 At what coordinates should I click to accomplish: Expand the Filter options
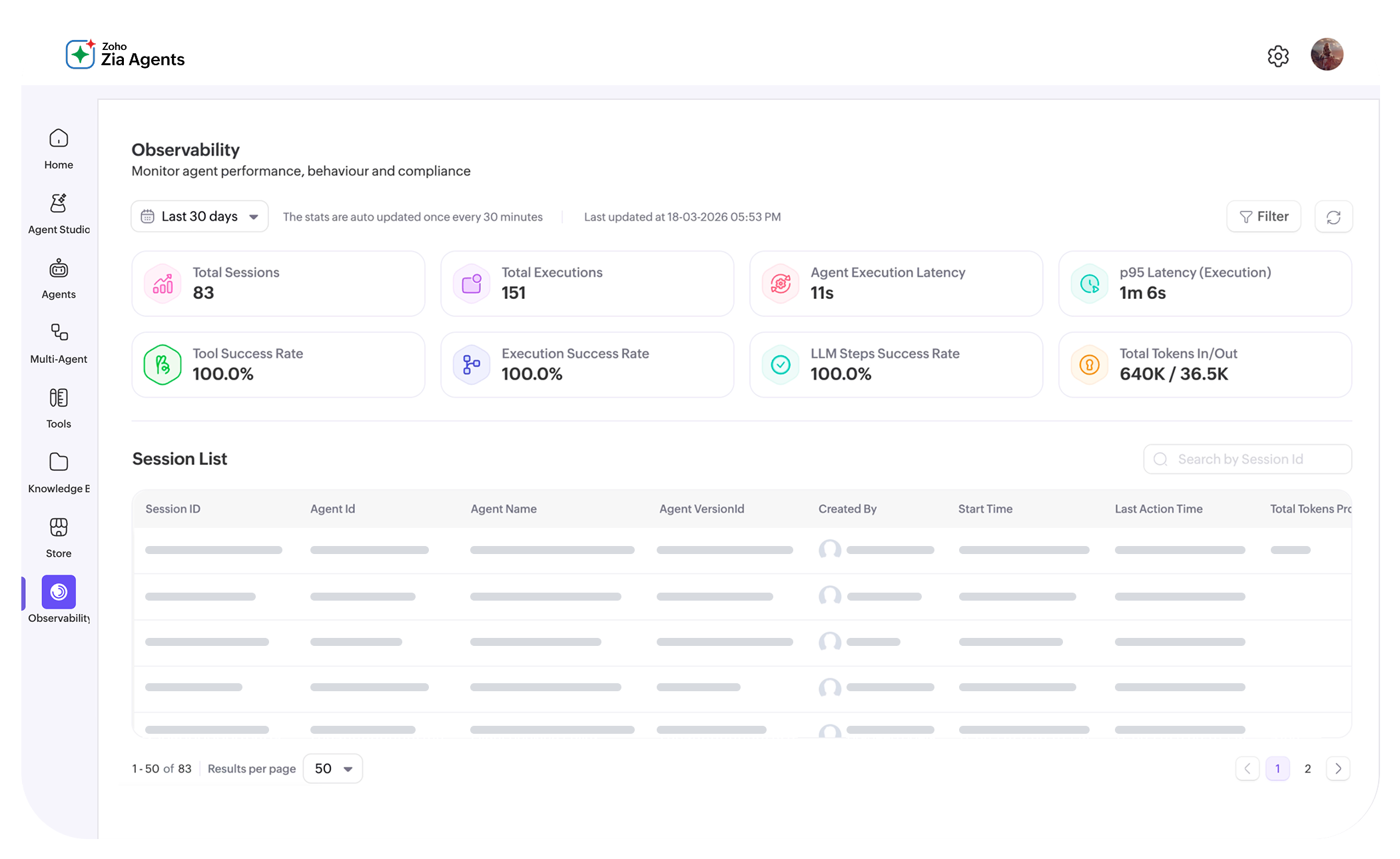click(x=1263, y=216)
